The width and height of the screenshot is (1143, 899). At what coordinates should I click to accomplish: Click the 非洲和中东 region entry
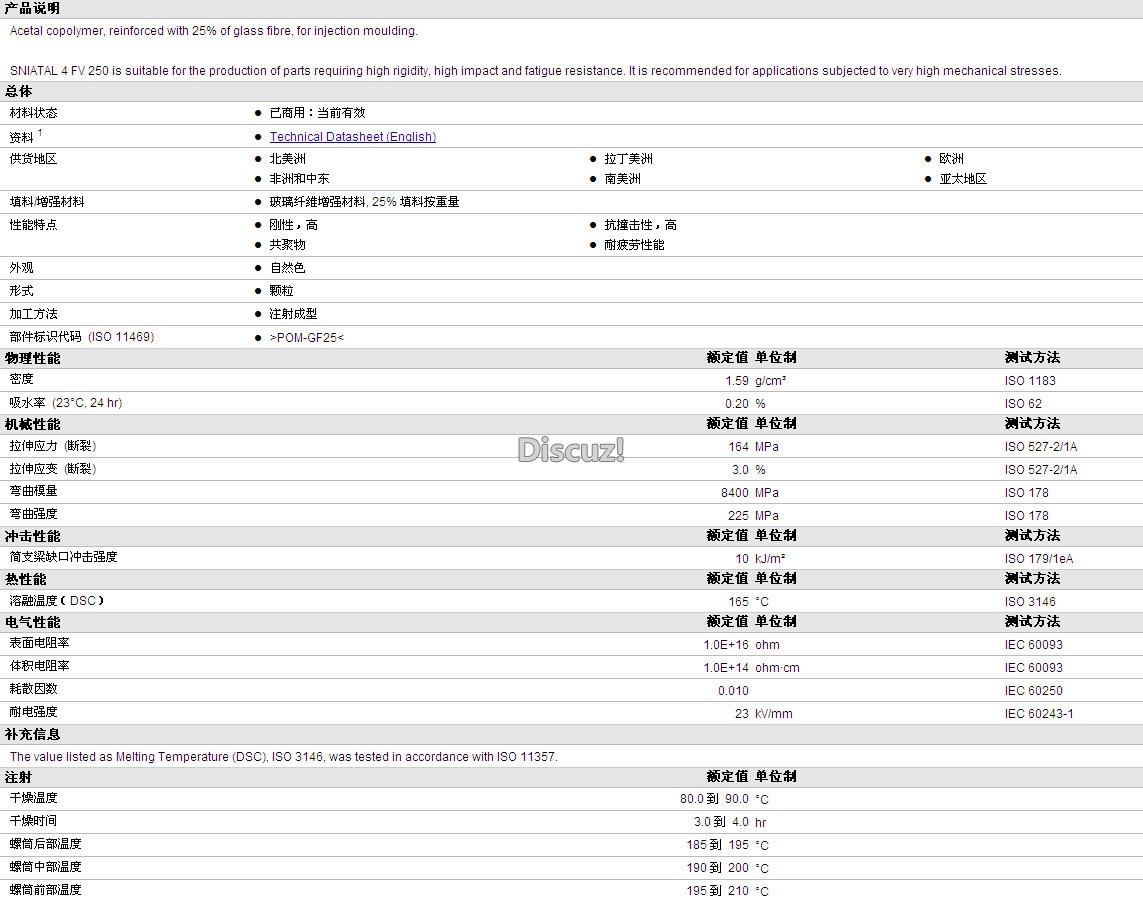[300, 179]
